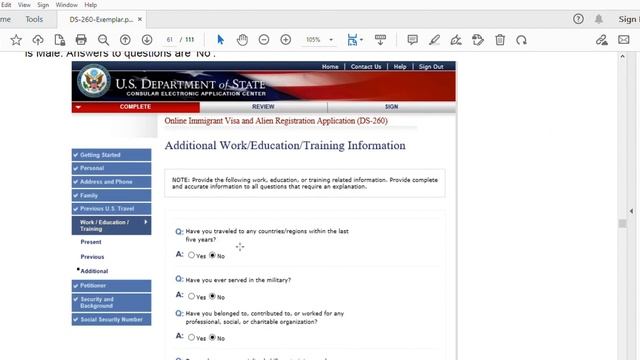Click the Contact Us link
The width and height of the screenshot is (640, 360).
366,67
